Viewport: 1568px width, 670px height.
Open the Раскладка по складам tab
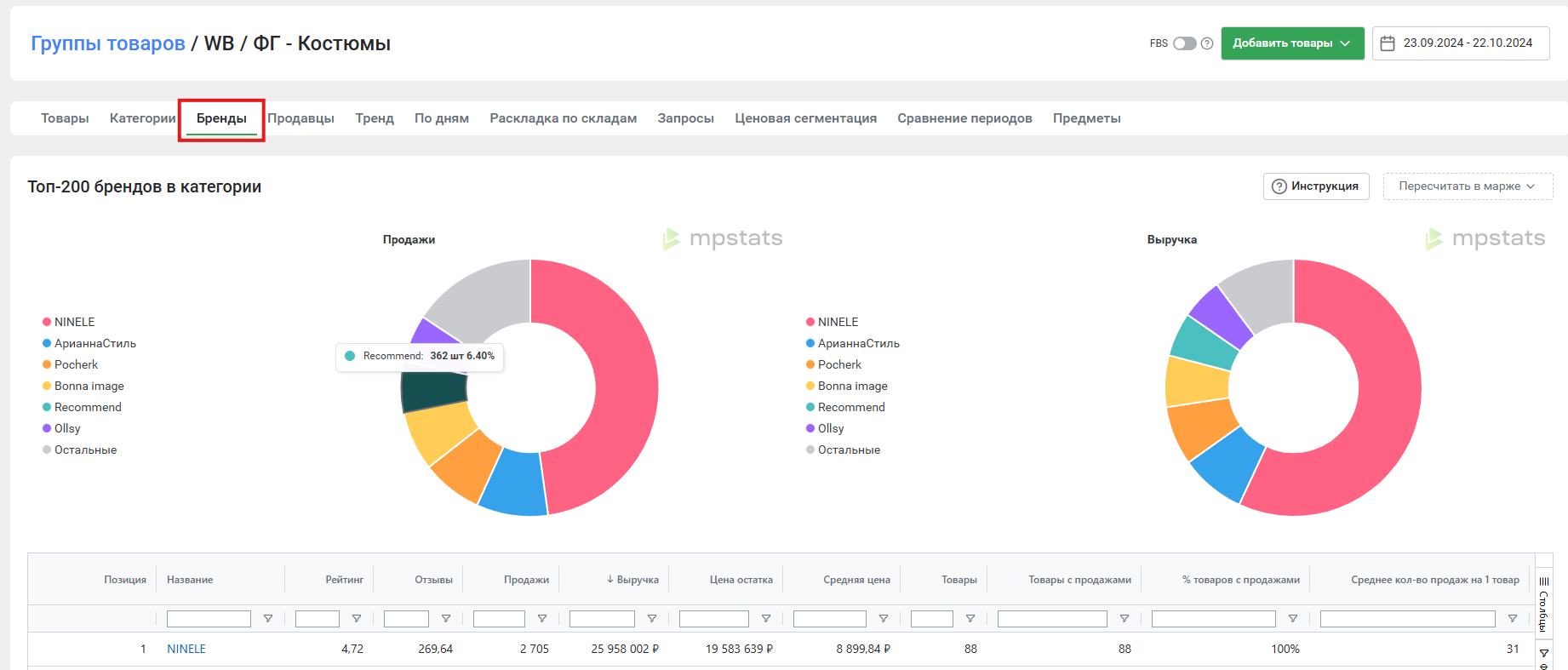[x=564, y=118]
